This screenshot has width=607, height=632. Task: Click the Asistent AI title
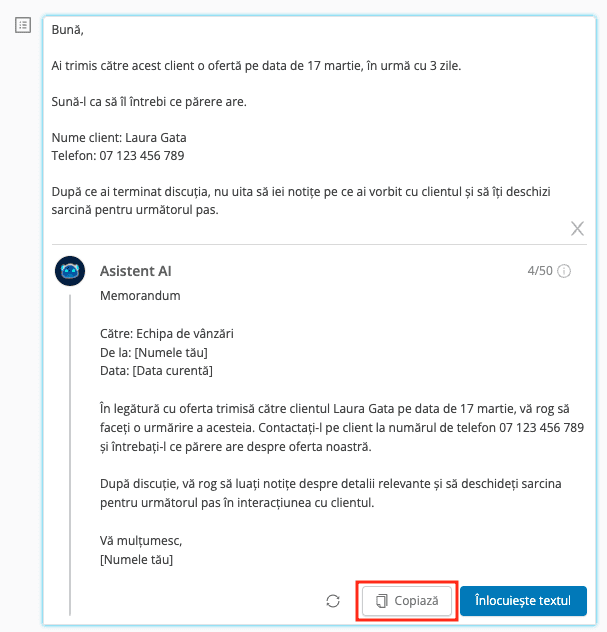pos(135,271)
